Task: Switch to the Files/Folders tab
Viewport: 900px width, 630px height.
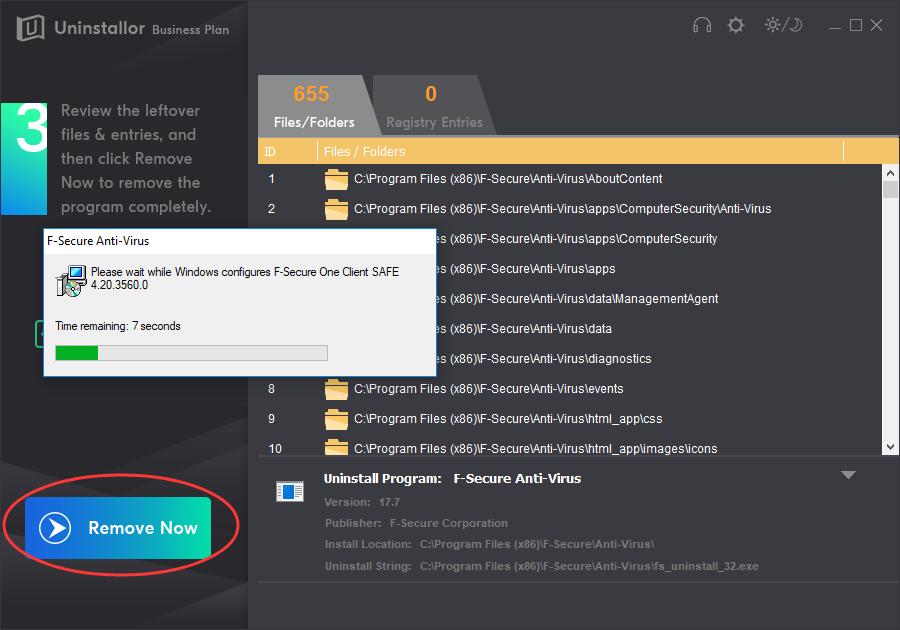Action: [314, 106]
